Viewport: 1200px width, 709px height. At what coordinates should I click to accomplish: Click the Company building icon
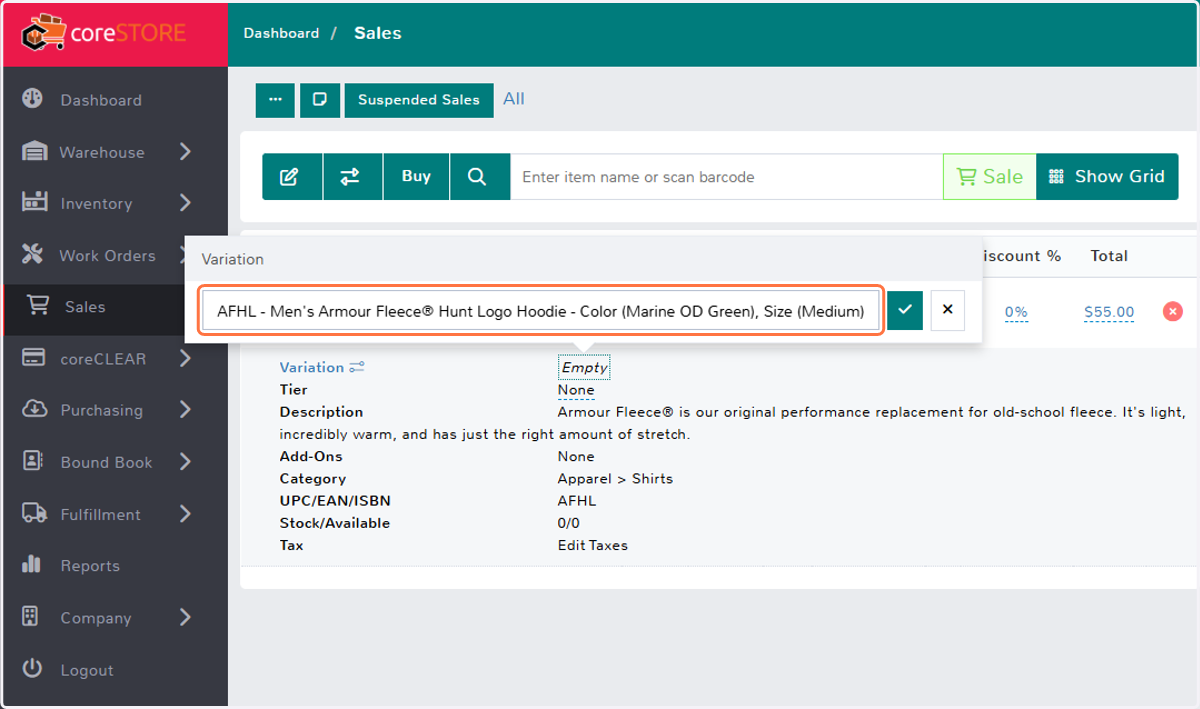pos(30,616)
